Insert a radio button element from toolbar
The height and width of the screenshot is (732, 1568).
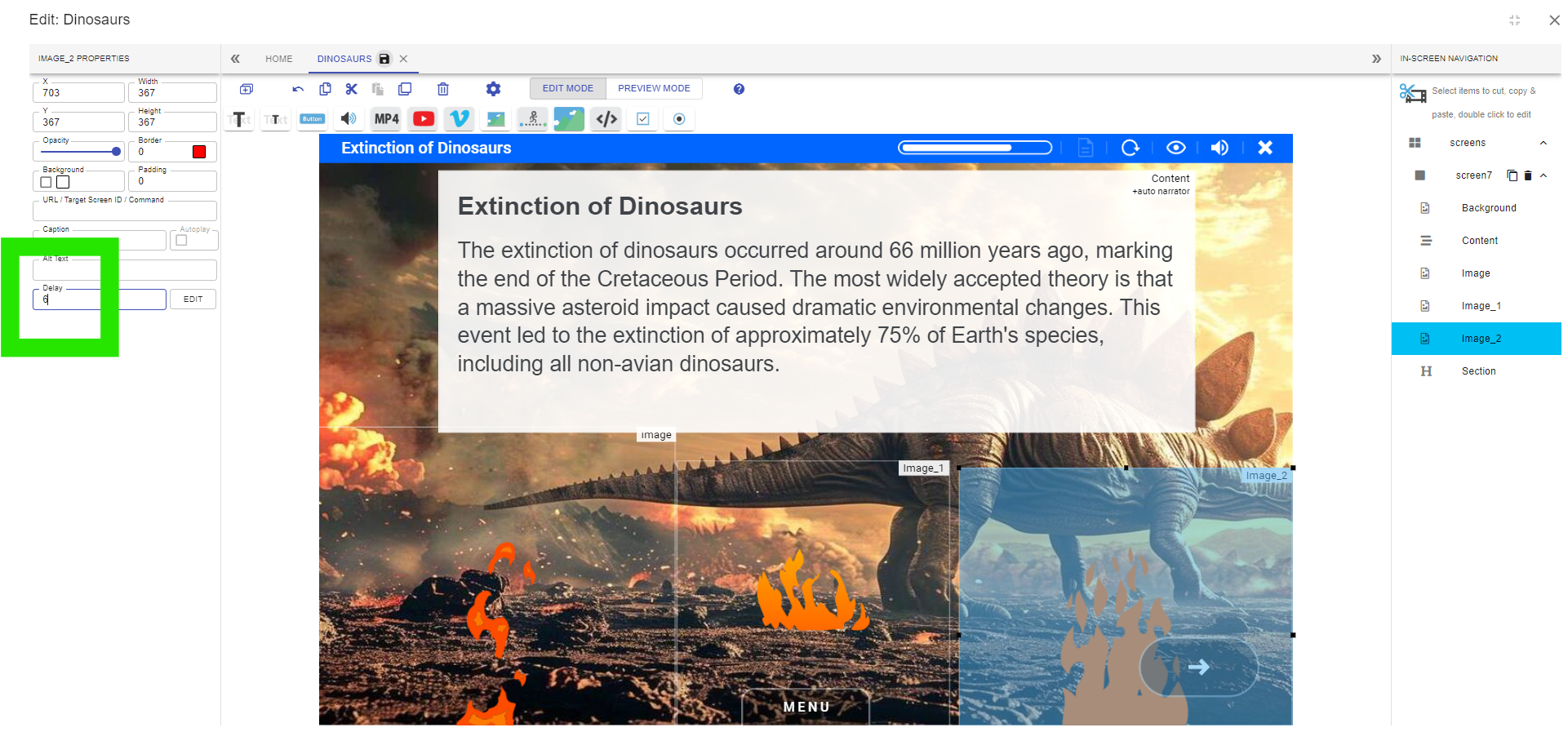tap(679, 119)
